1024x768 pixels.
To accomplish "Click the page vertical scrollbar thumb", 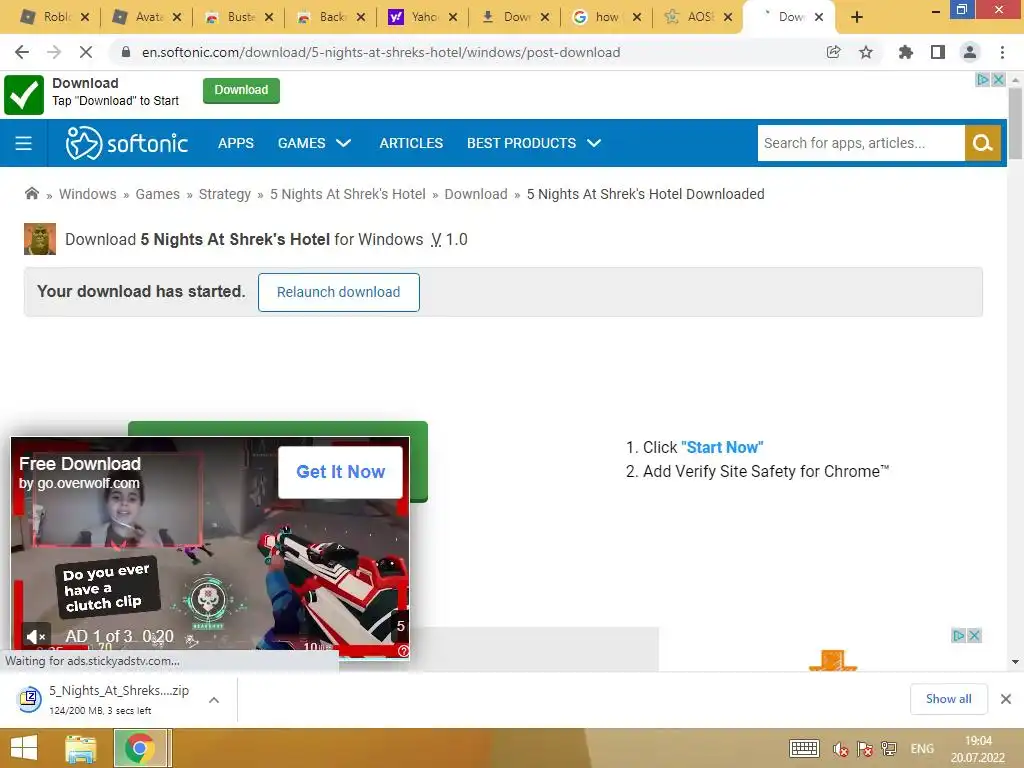I will coord(1015,123).
